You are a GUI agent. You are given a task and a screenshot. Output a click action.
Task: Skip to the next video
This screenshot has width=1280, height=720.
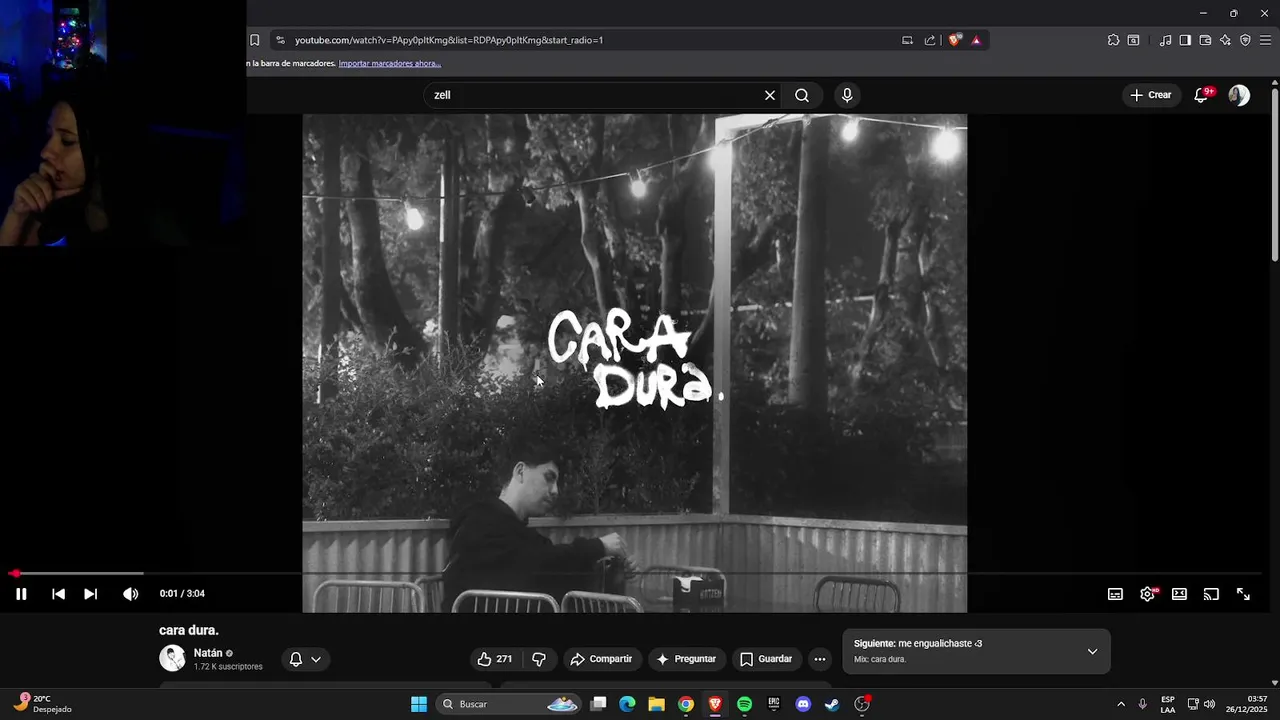coord(90,594)
